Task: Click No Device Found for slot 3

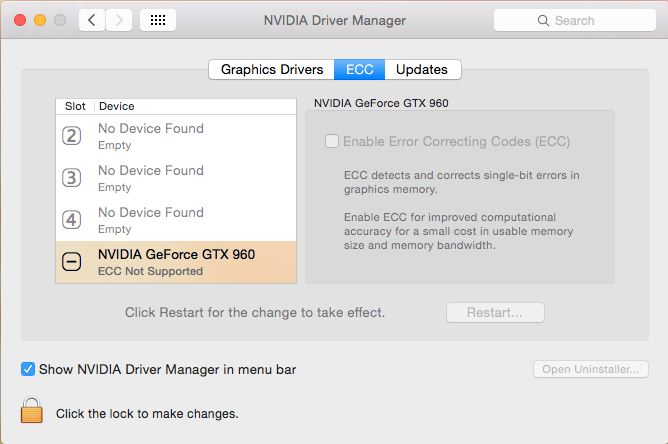Action: click(x=151, y=170)
